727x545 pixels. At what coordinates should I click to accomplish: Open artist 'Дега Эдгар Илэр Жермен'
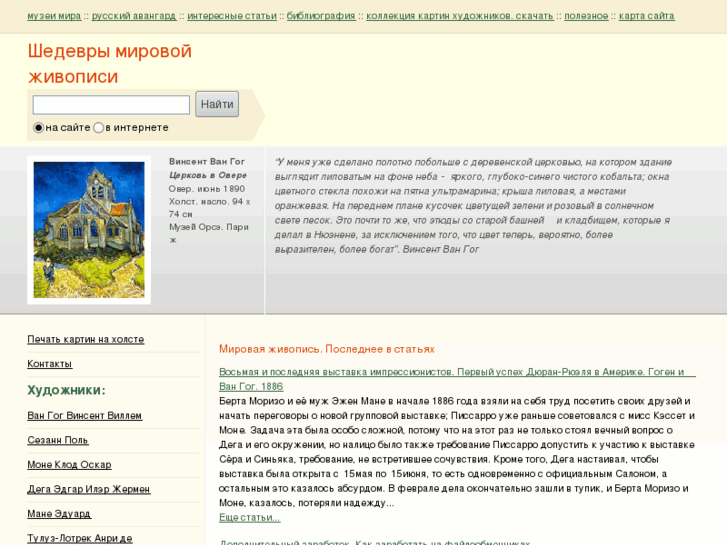(x=89, y=489)
